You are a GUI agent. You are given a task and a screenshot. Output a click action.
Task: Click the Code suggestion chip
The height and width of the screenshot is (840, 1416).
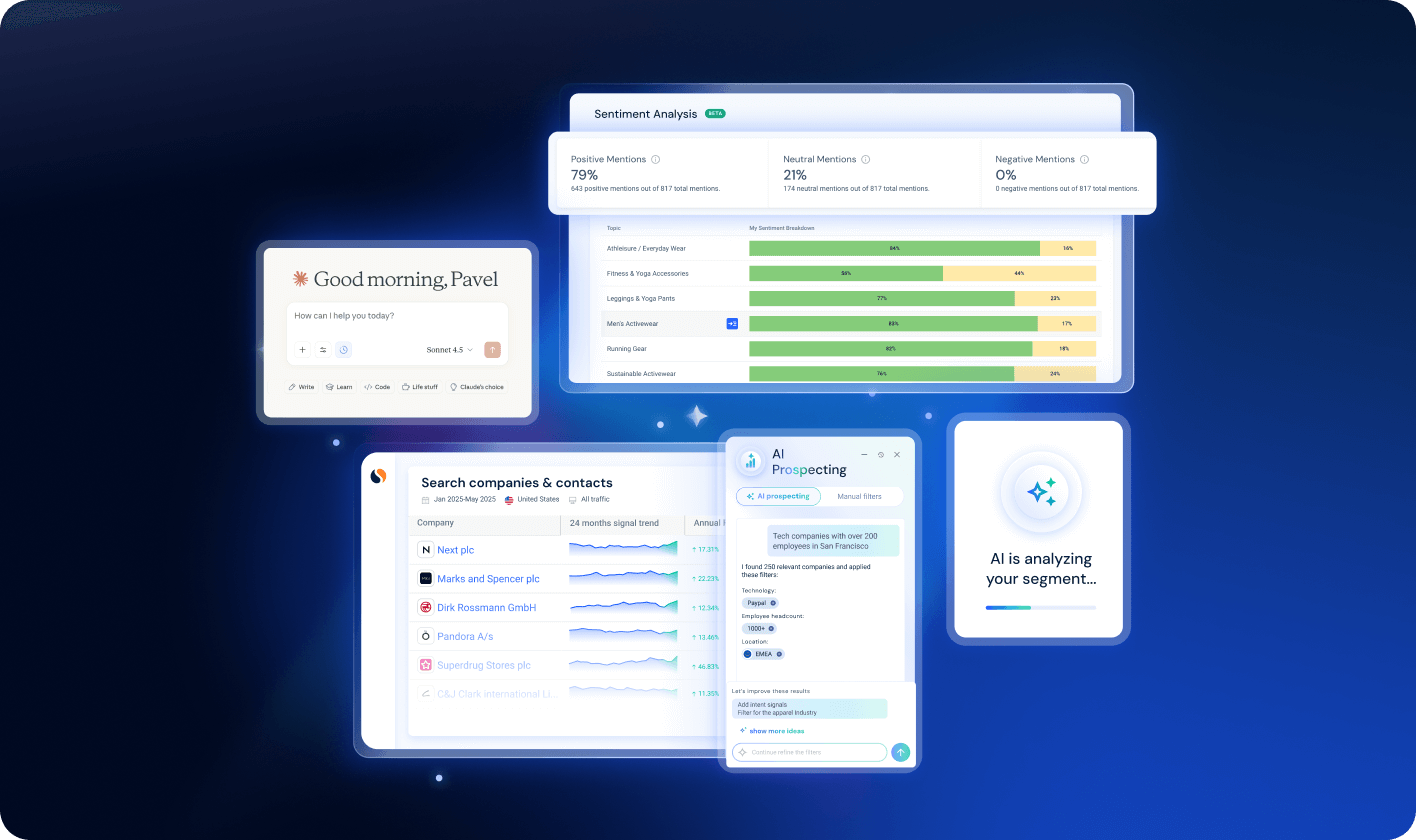click(x=377, y=387)
